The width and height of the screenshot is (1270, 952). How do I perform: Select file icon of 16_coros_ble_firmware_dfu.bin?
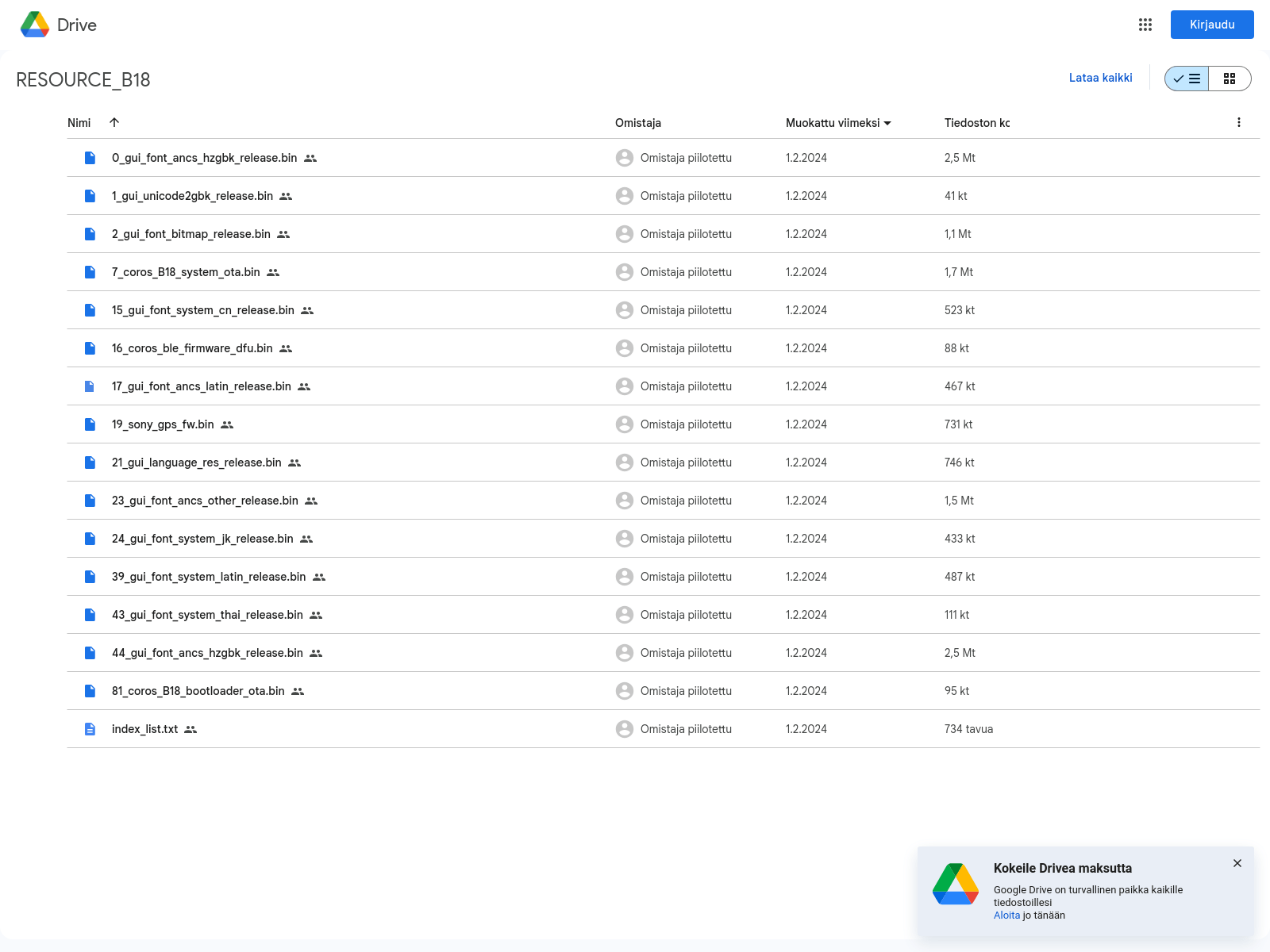point(90,348)
